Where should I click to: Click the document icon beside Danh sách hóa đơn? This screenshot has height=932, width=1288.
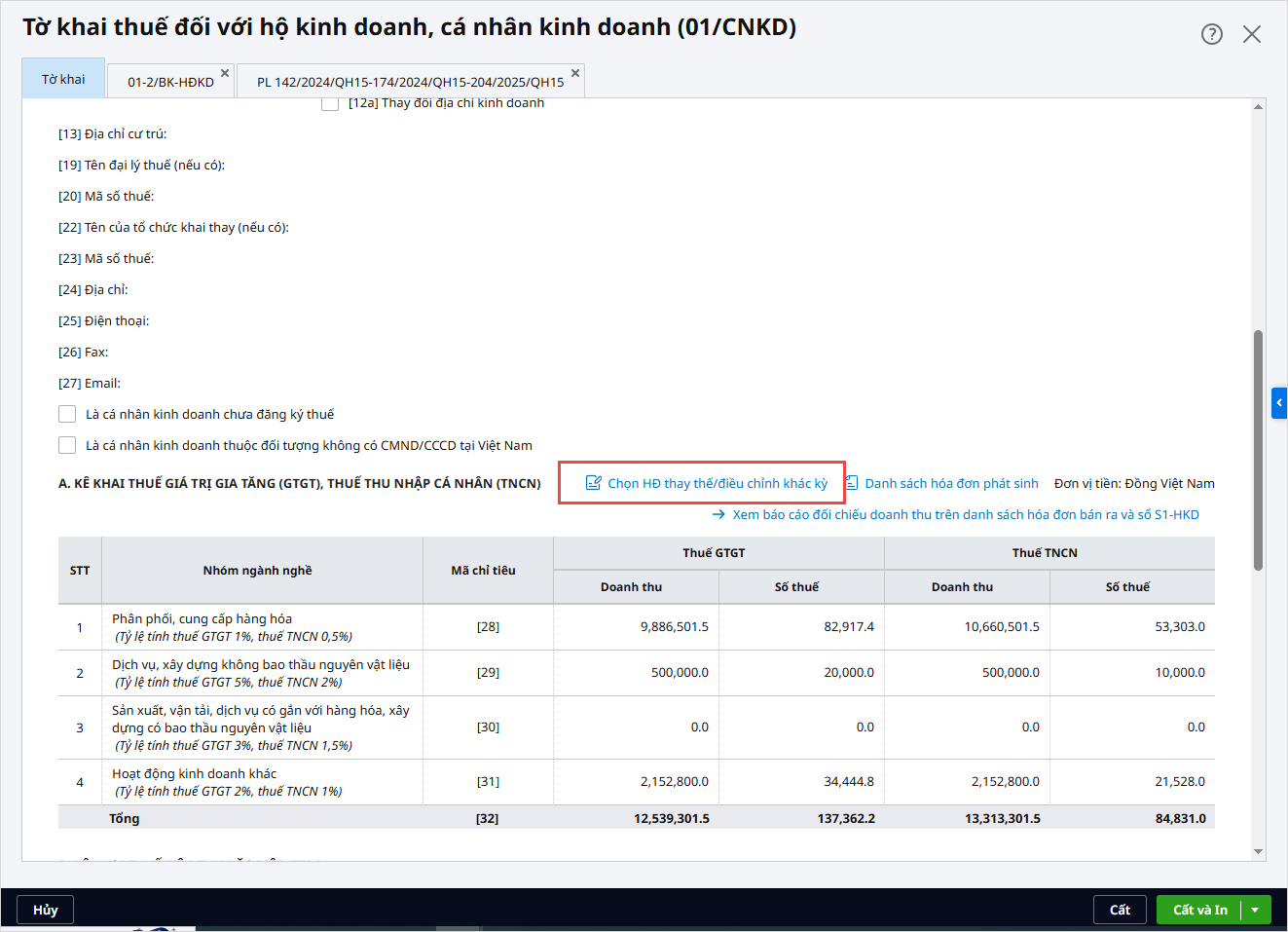(852, 483)
